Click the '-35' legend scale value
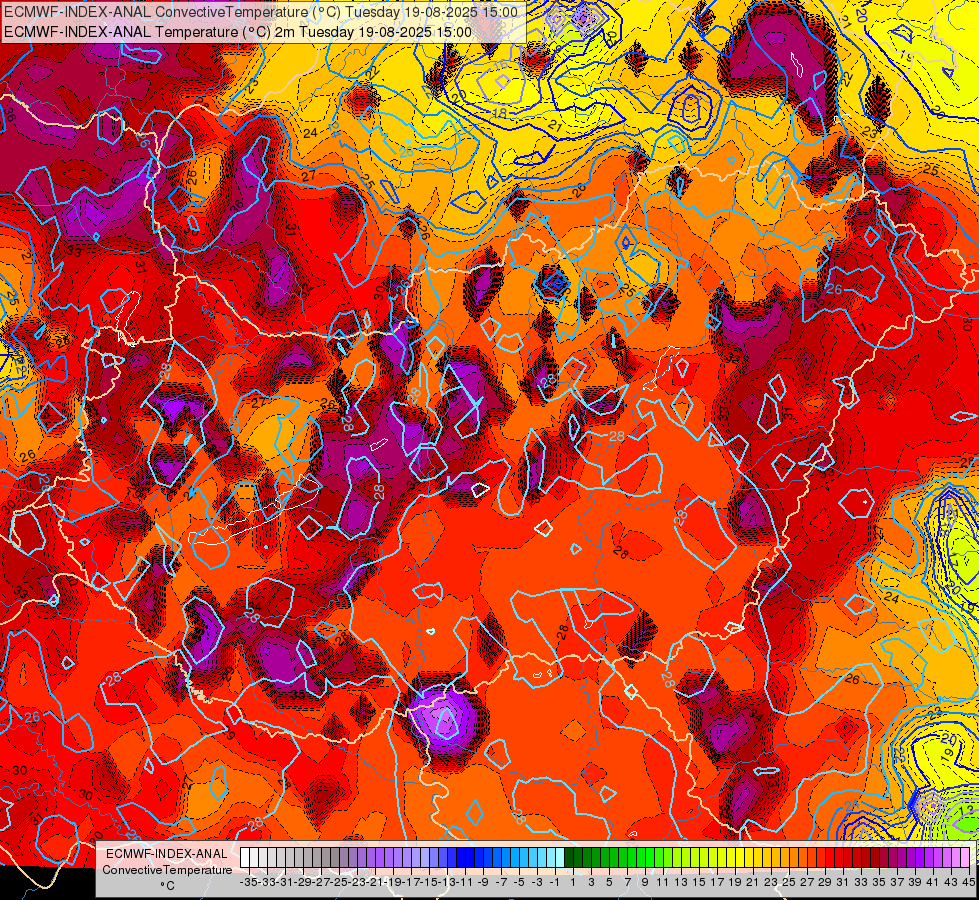Viewport: 979px width, 900px height. point(249,882)
